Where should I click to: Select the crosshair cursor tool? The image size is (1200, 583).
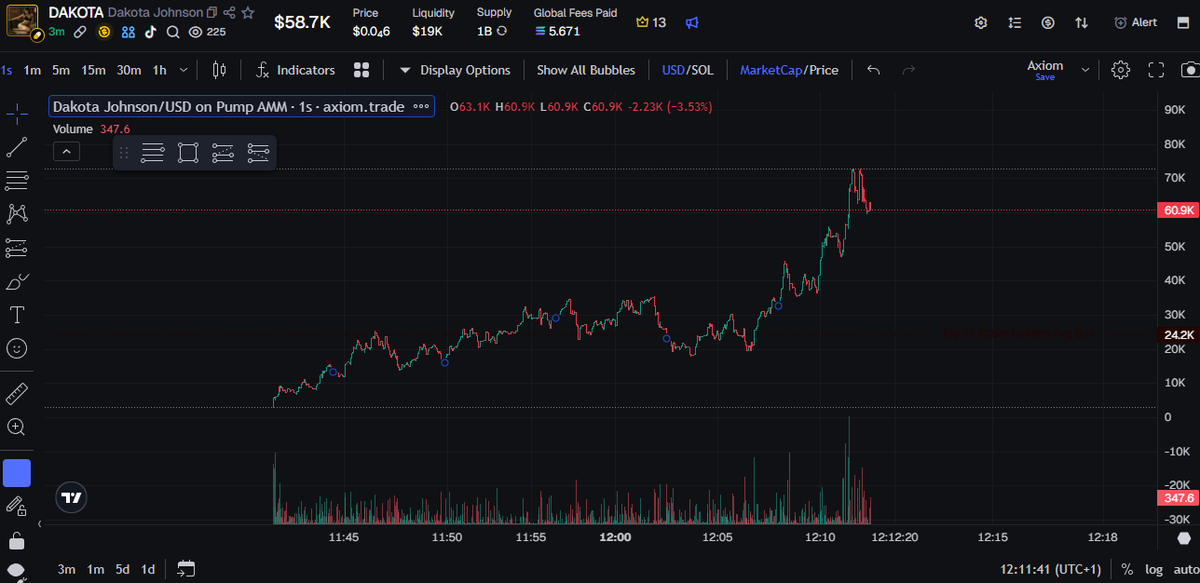coord(17,113)
